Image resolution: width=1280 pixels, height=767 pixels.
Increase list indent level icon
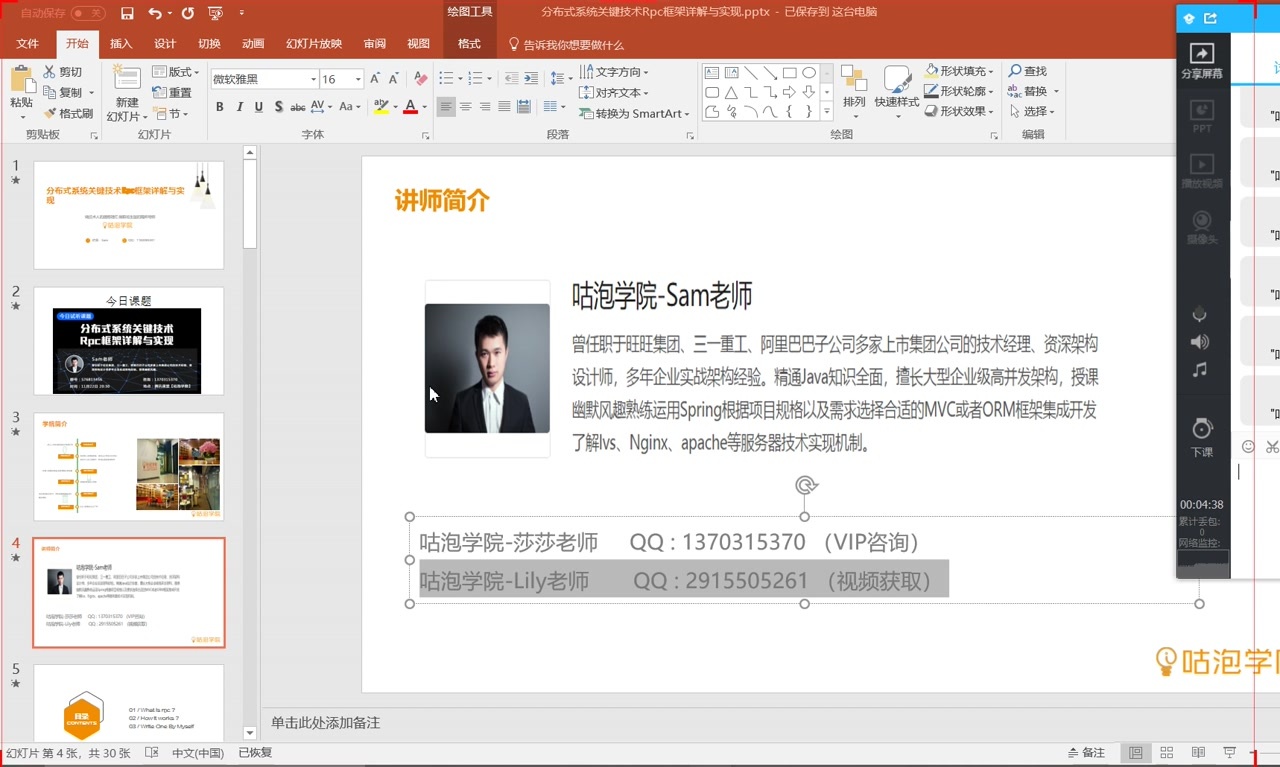click(532, 78)
